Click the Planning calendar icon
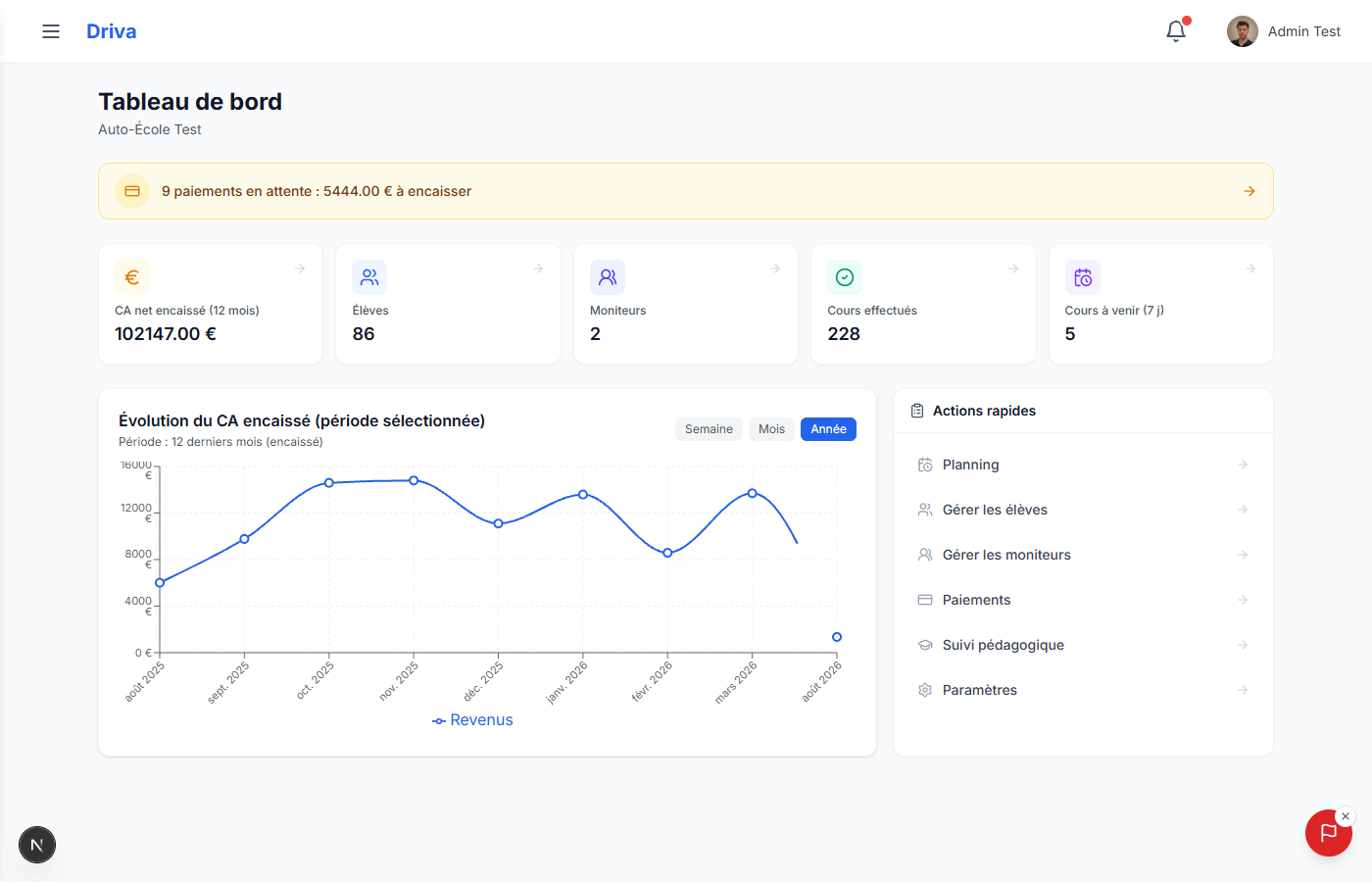The width and height of the screenshot is (1372, 882). point(925,465)
